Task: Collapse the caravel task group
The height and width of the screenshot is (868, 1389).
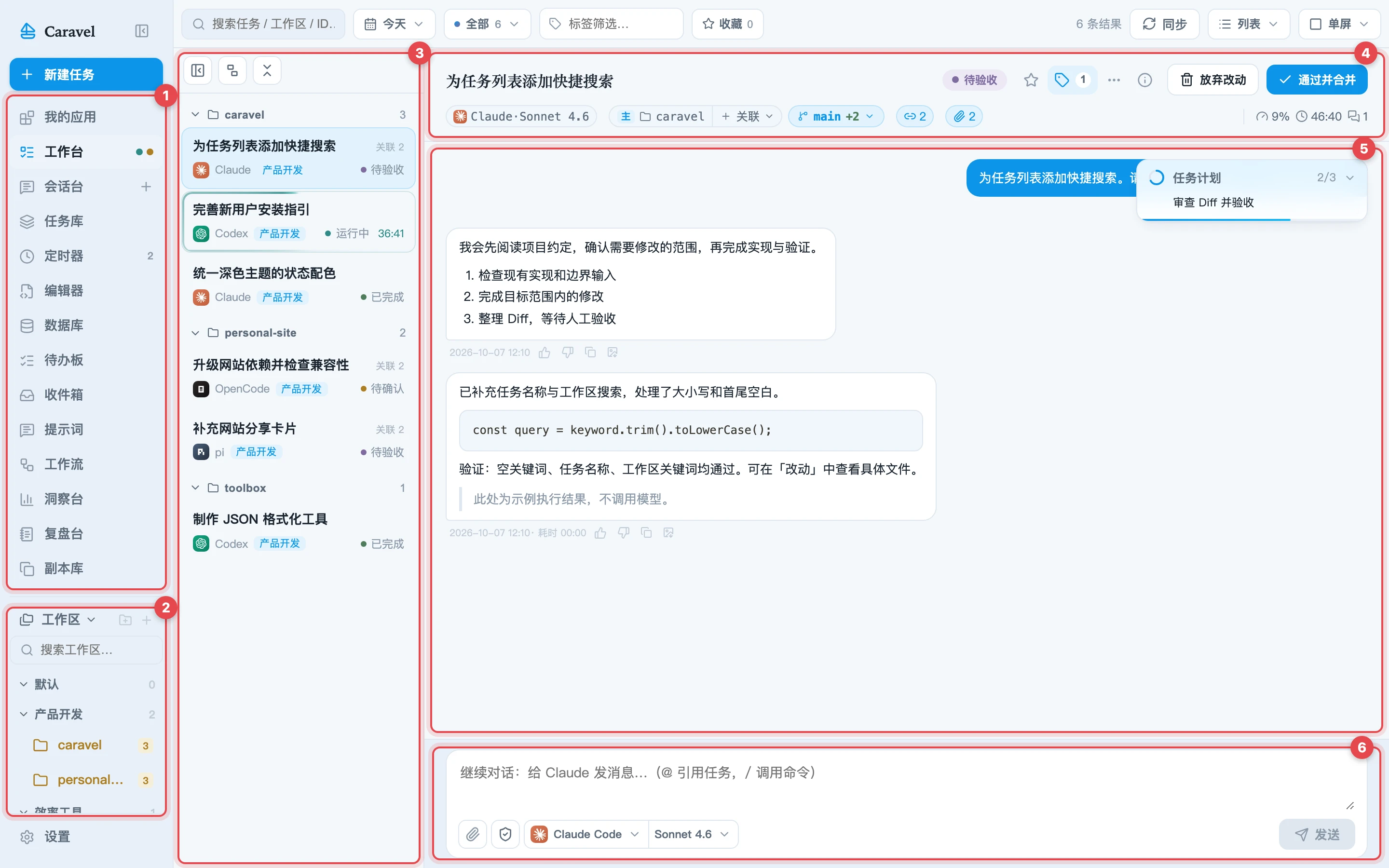Action: click(x=195, y=115)
